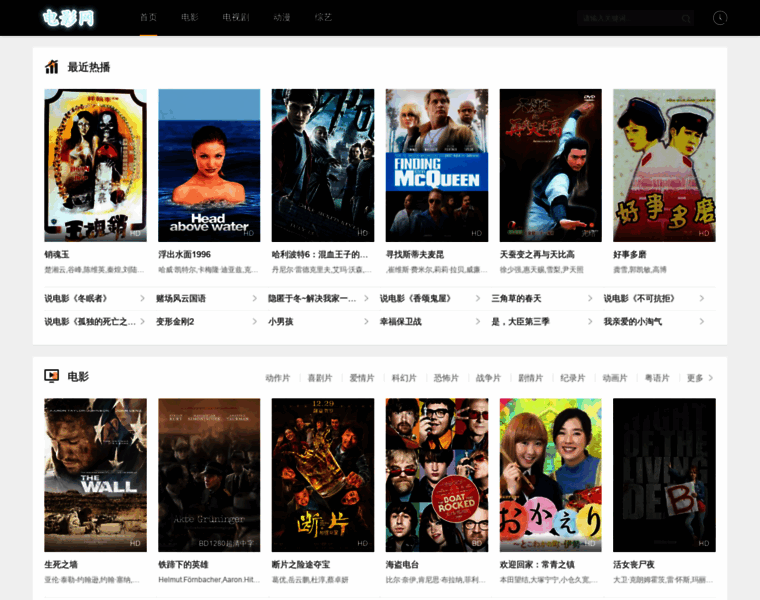Click the search magnifier icon
This screenshot has height=600, width=760.
[686, 18]
